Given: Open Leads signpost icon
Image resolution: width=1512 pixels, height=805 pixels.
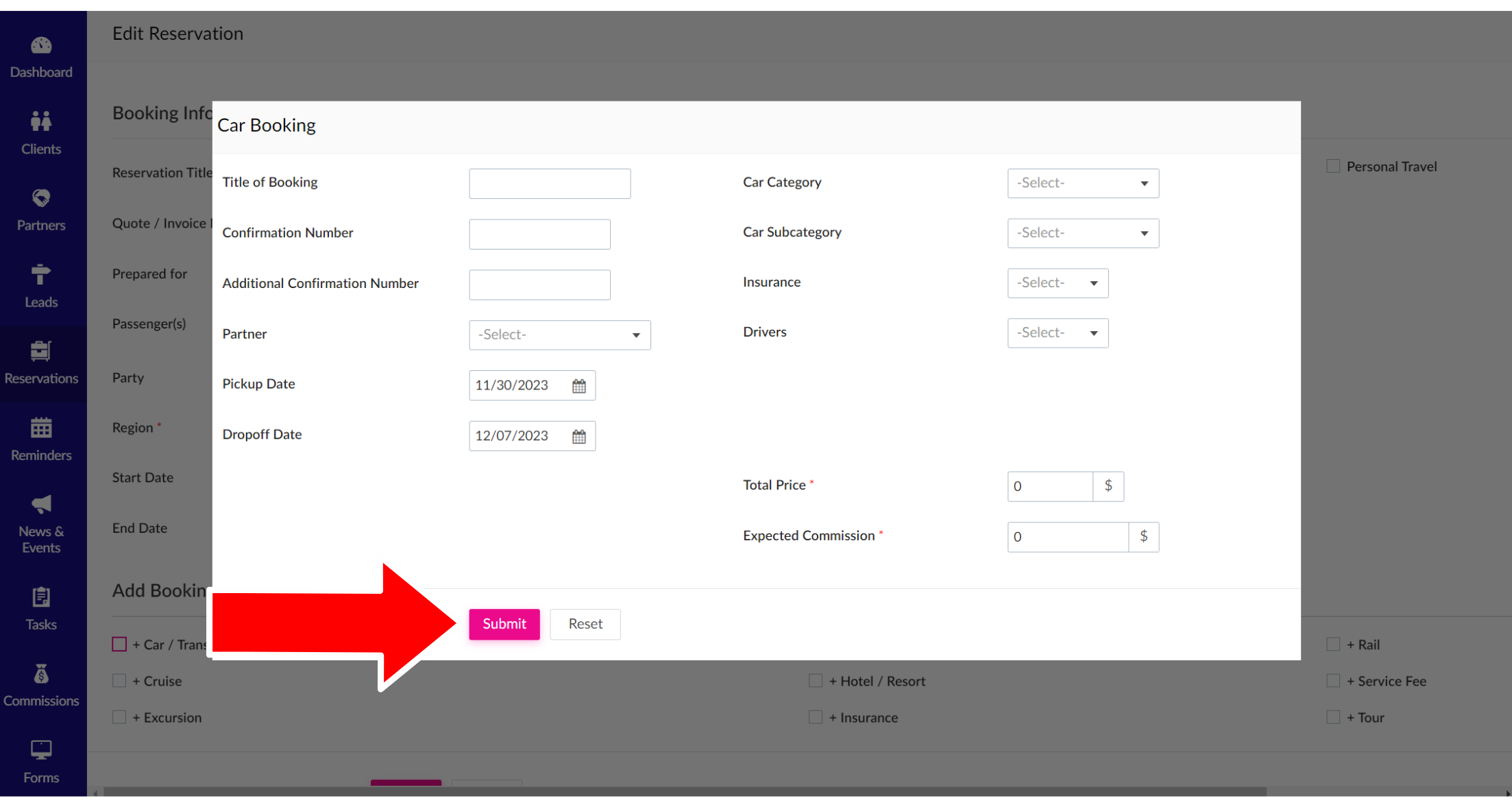Looking at the screenshot, I should pyautogui.click(x=41, y=275).
